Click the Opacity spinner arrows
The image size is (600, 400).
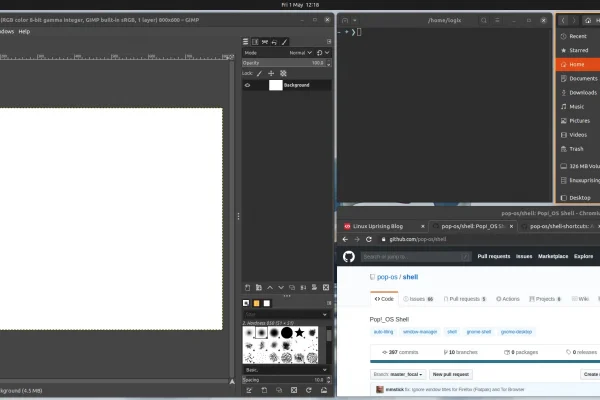pyautogui.click(x=328, y=63)
